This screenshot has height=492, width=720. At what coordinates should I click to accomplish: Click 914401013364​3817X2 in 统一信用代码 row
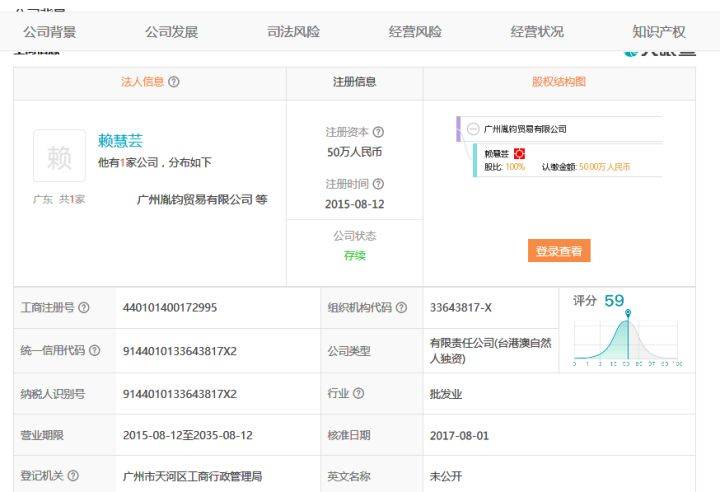[x=180, y=351]
